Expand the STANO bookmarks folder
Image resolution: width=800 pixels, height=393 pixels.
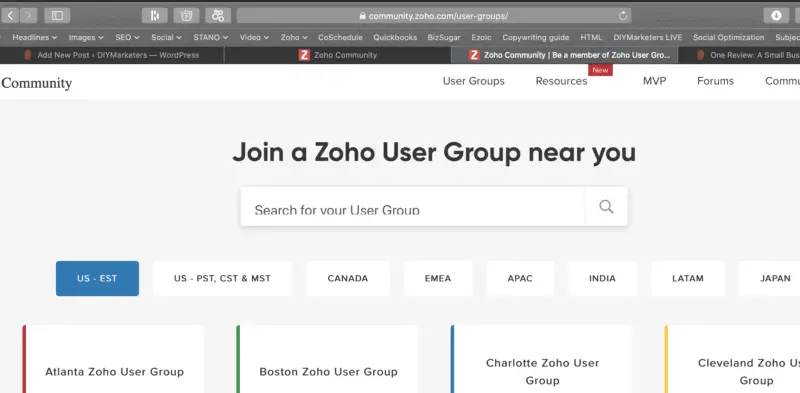210,37
